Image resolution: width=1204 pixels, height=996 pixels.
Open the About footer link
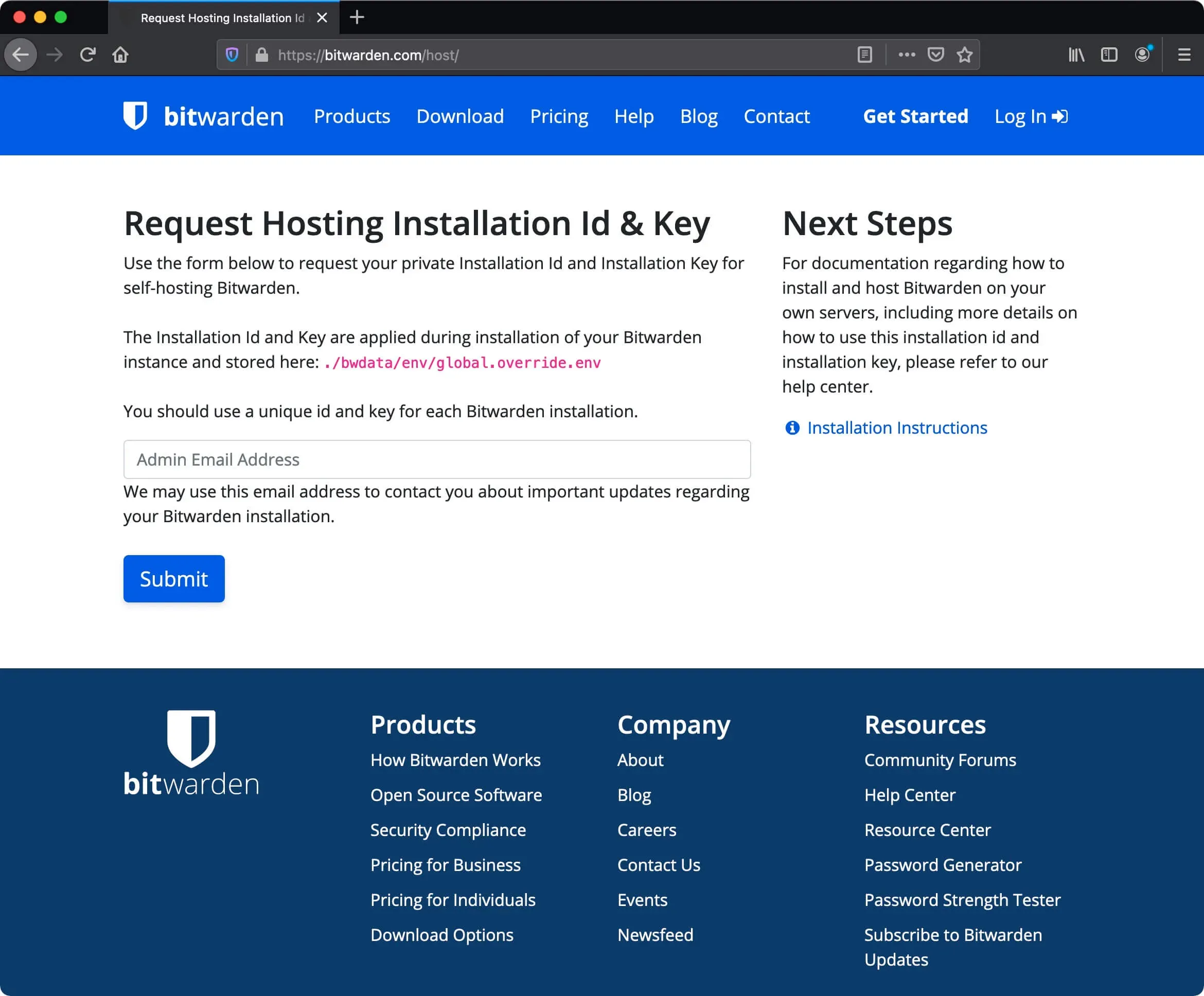640,760
